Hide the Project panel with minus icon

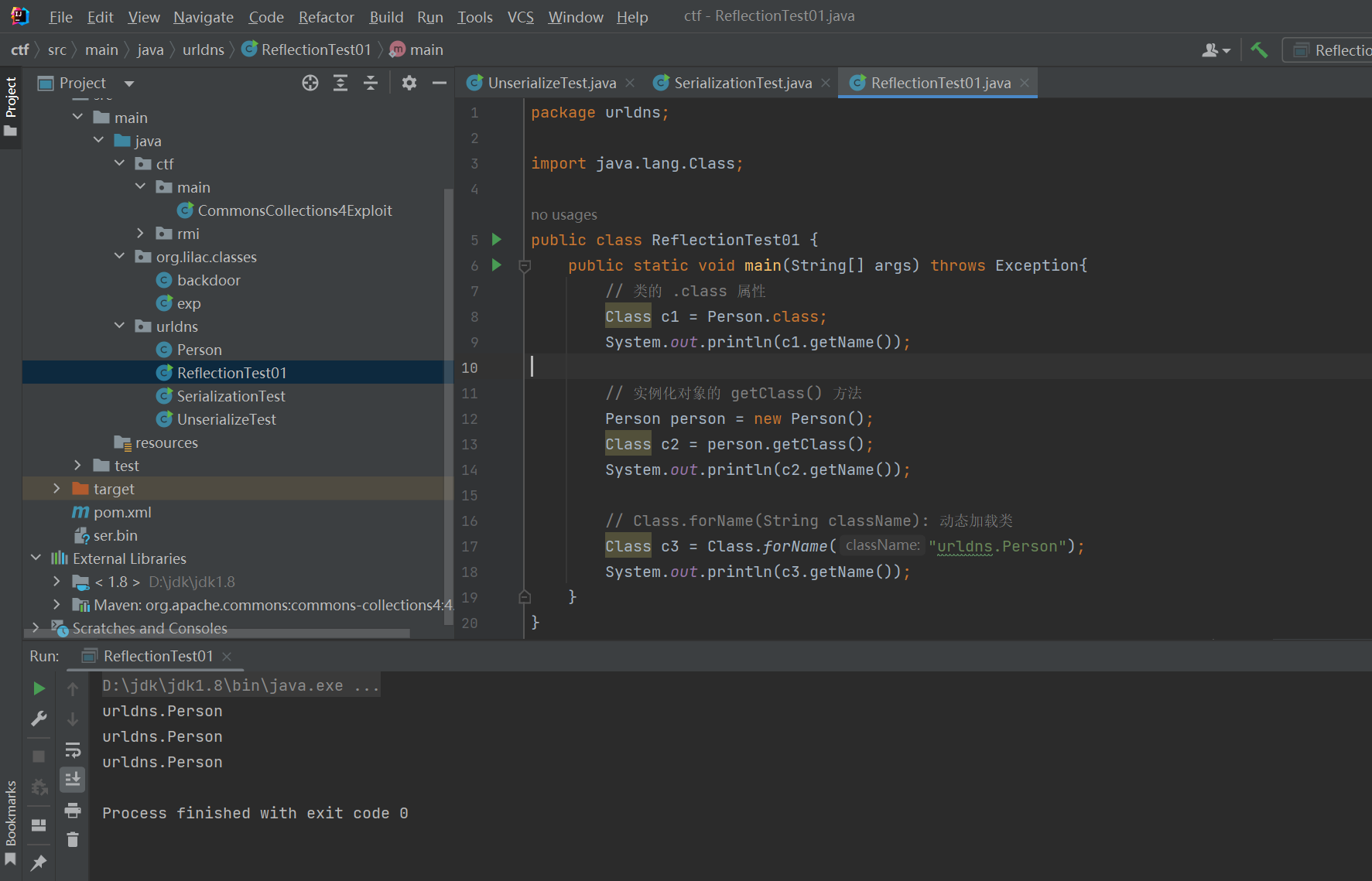point(439,83)
